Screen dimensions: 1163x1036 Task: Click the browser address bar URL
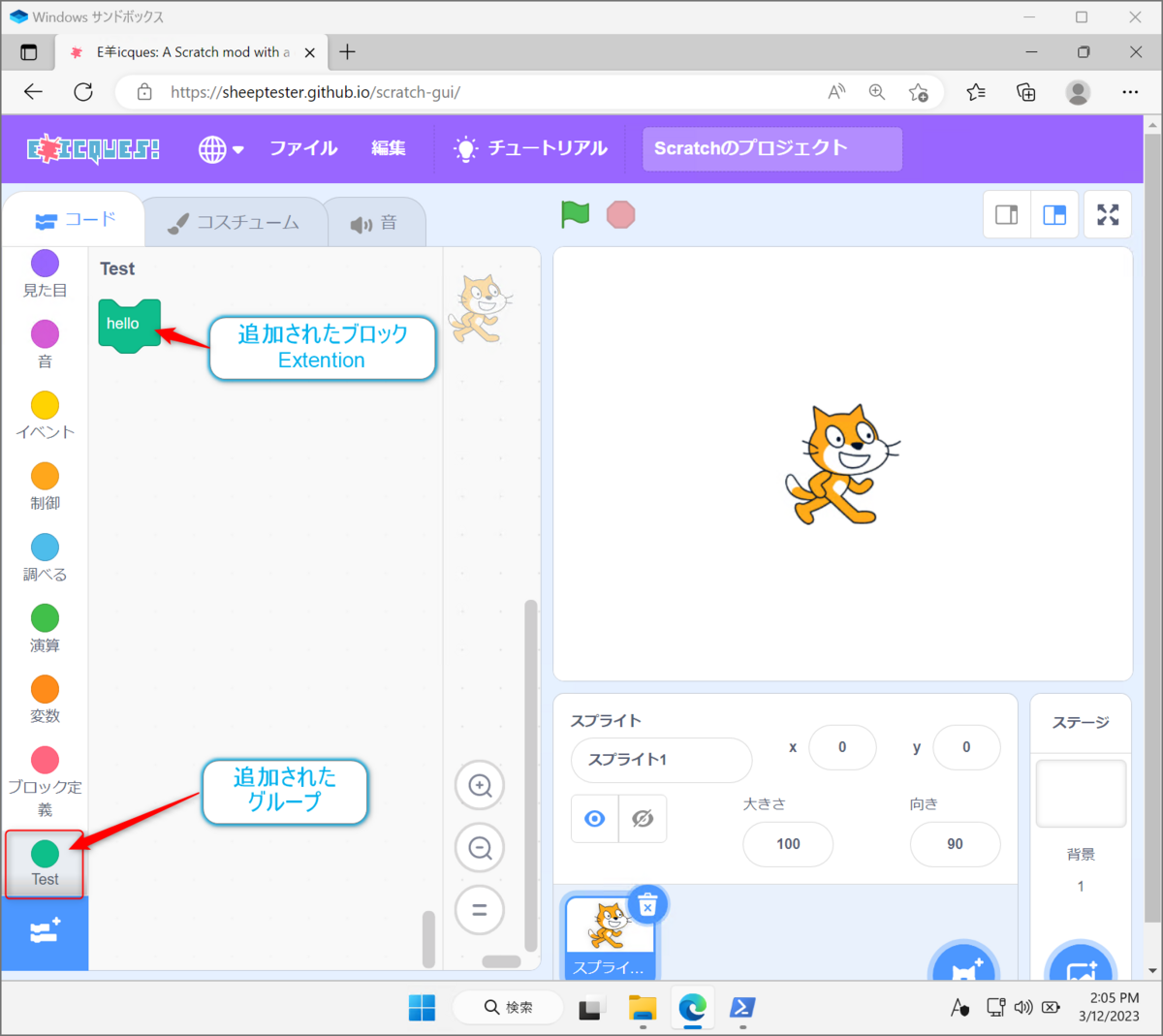(x=315, y=92)
